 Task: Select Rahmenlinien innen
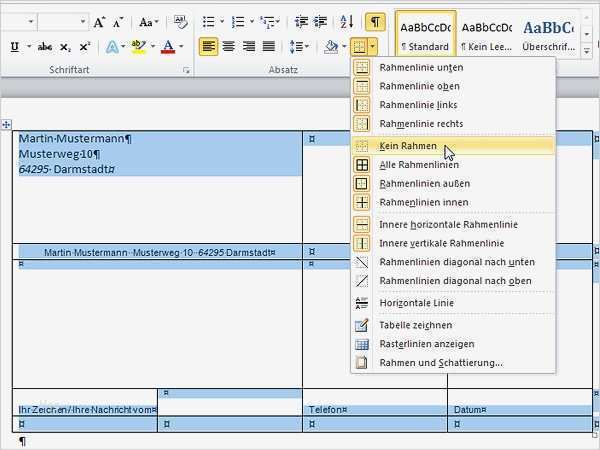coord(452,202)
